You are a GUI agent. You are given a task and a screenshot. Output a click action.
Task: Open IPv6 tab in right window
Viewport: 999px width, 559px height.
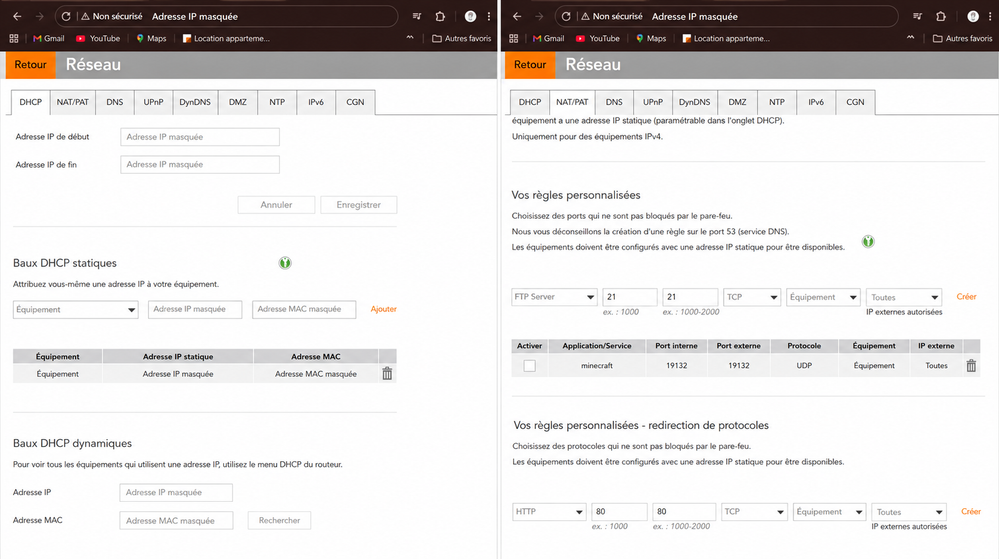(816, 102)
